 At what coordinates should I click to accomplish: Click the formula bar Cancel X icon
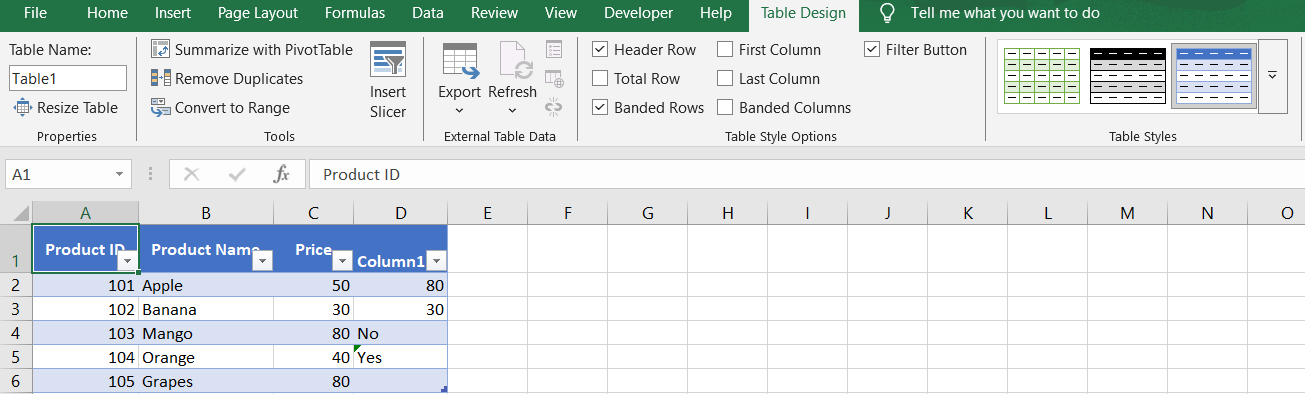[191, 174]
